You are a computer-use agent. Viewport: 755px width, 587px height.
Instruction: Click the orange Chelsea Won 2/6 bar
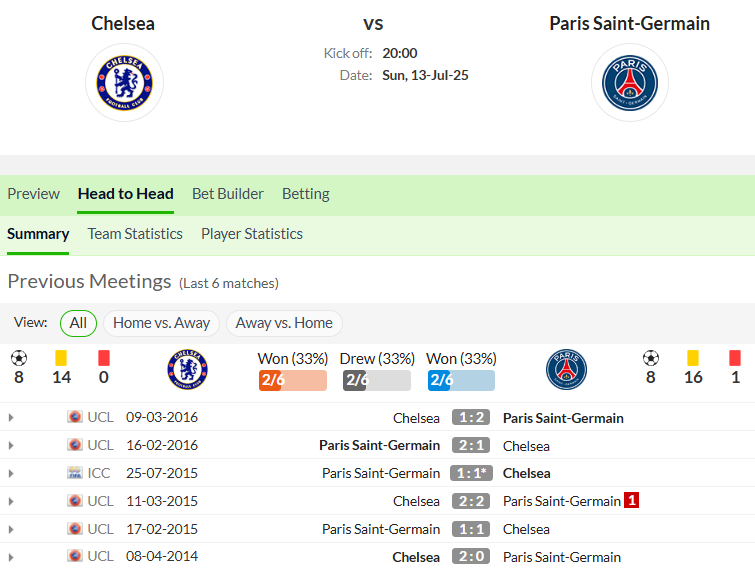(x=293, y=380)
